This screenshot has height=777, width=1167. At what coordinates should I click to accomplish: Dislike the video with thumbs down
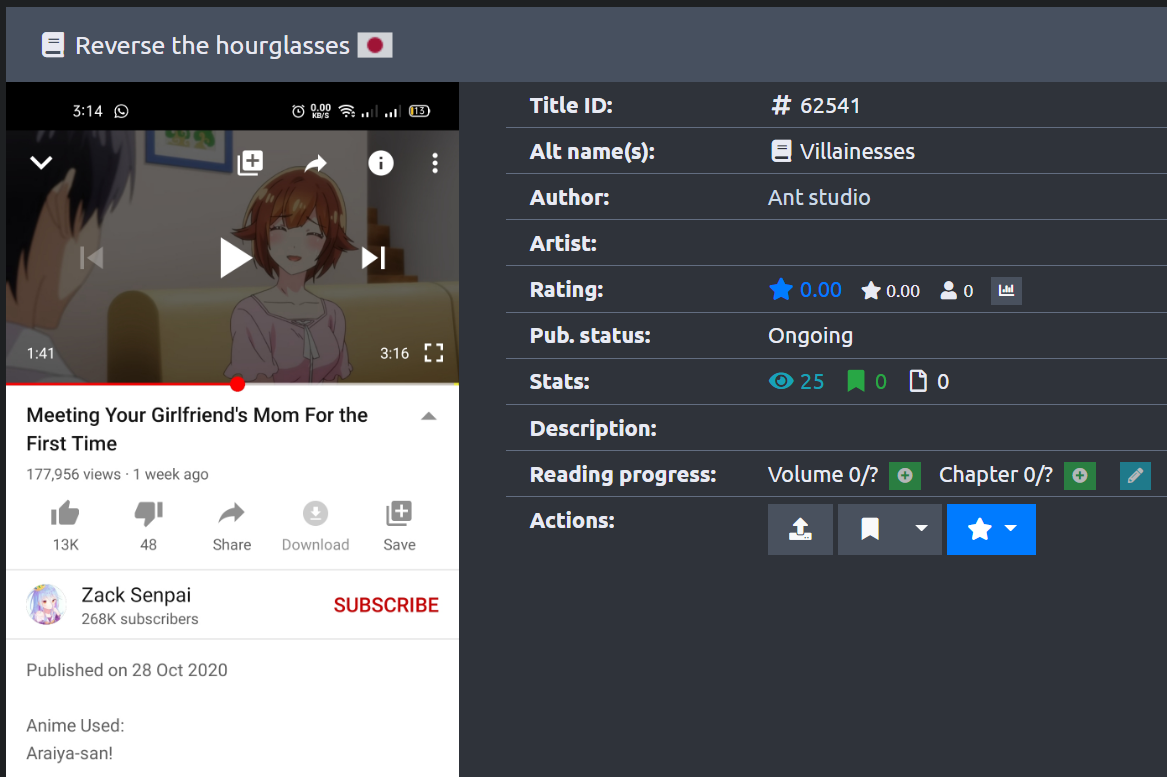[x=148, y=514]
